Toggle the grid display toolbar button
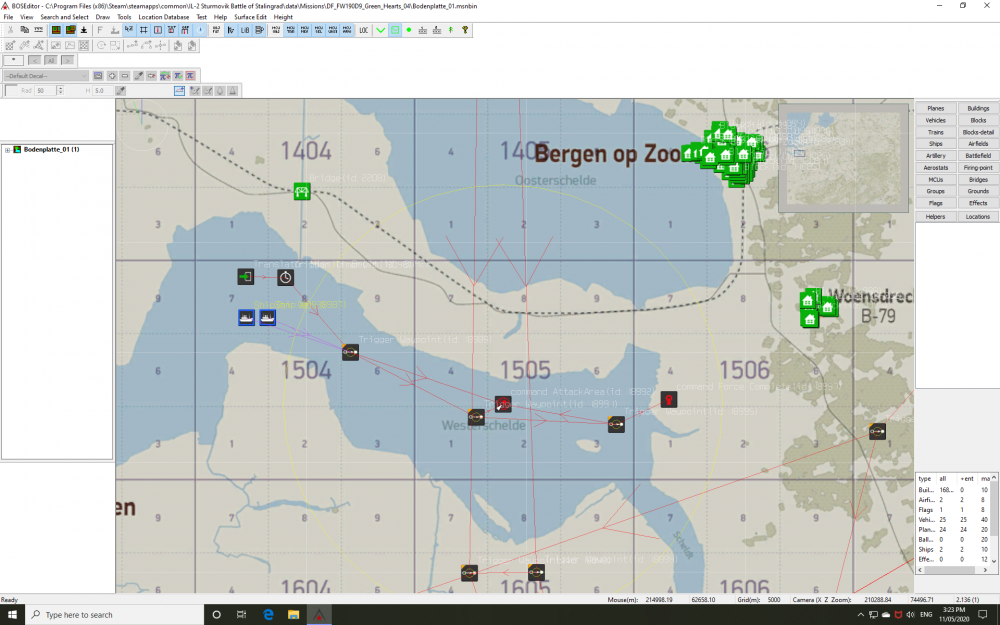This screenshot has width=1000, height=625. 143,30
